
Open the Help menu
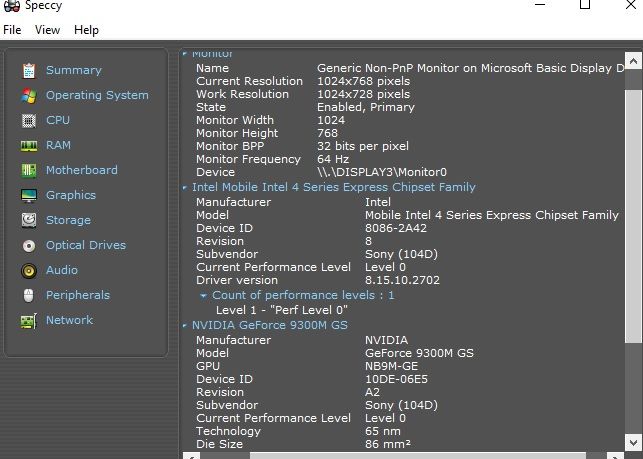(87, 30)
